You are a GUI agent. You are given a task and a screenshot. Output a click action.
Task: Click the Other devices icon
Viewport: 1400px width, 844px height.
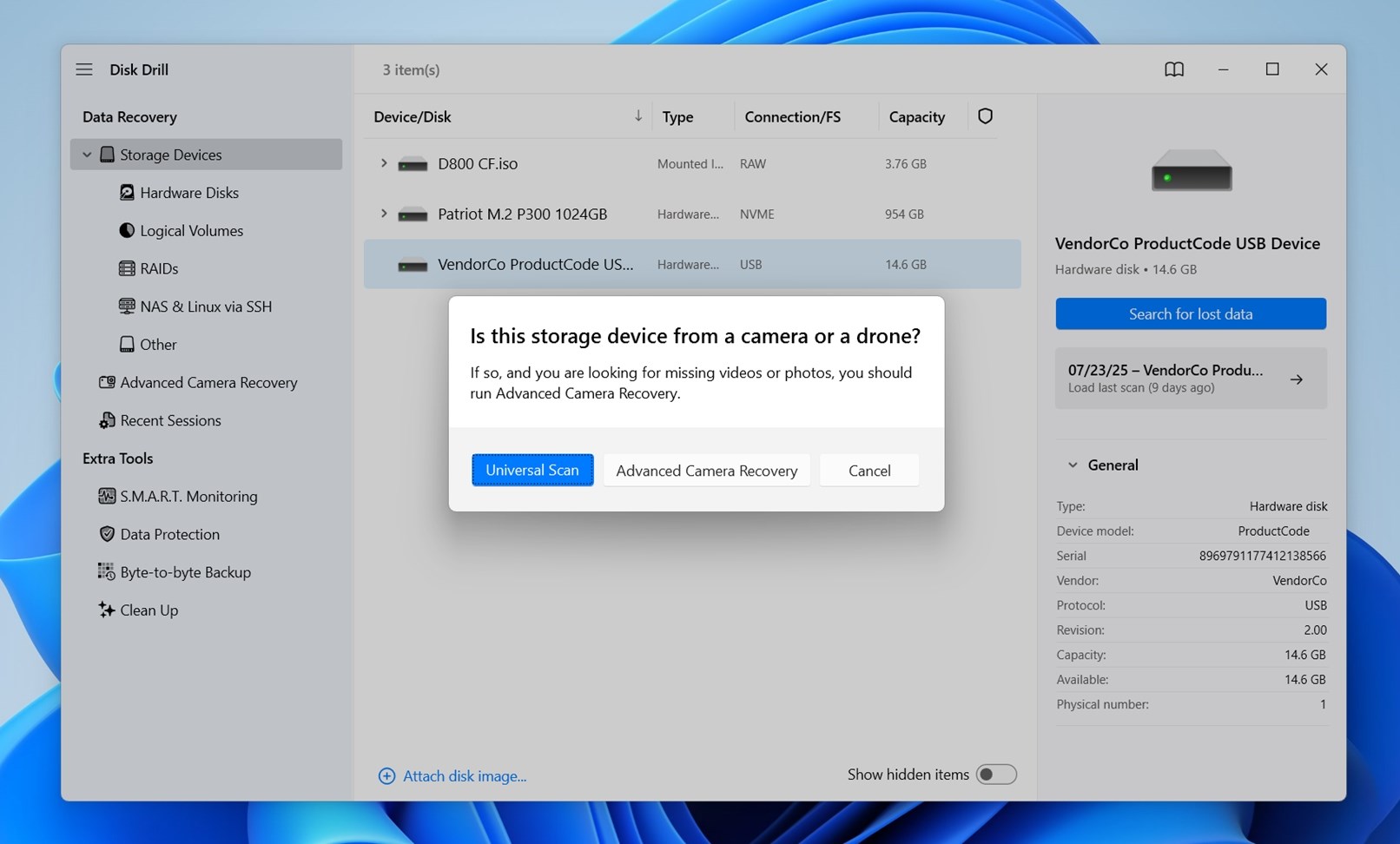(127, 344)
